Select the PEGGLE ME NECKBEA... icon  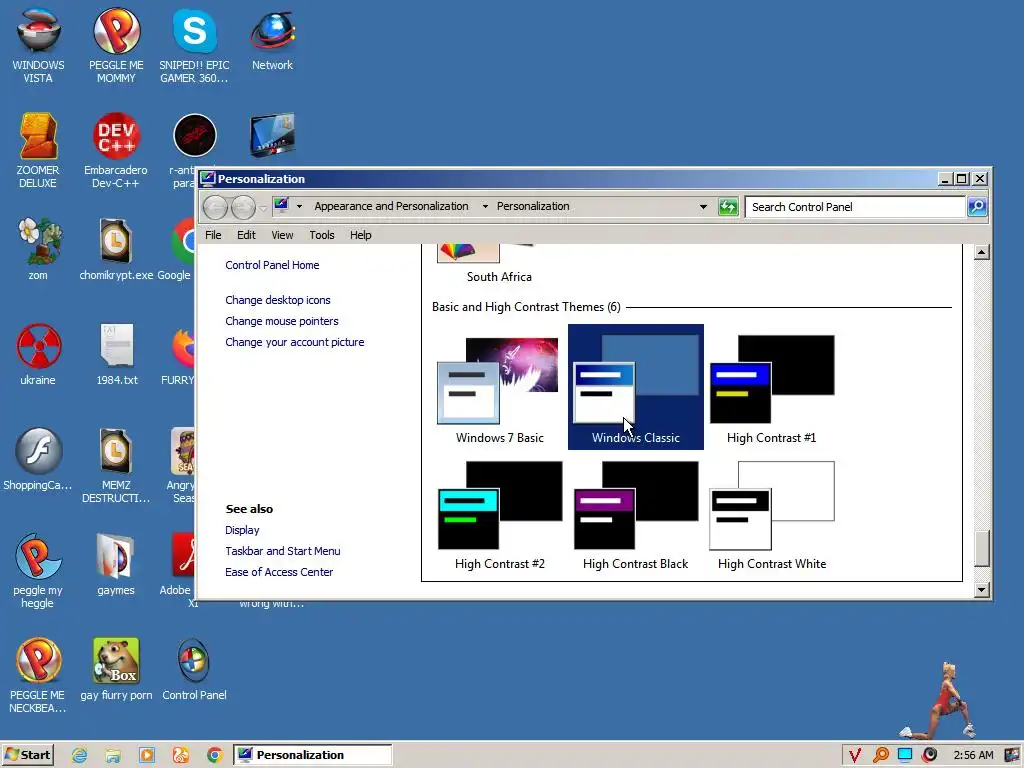[x=38, y=676]
